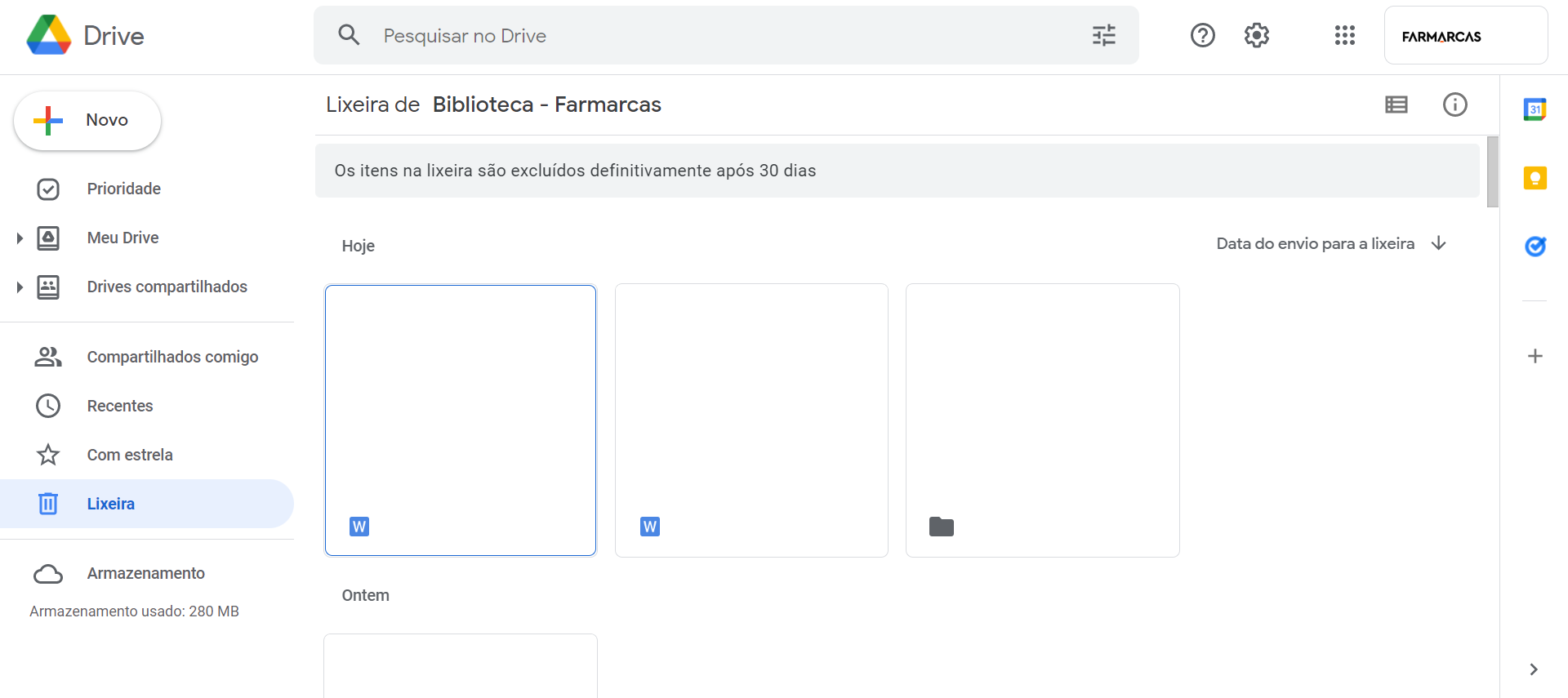
Task: Open the Google Calendar side panel icon
Action: point(1535,109)
